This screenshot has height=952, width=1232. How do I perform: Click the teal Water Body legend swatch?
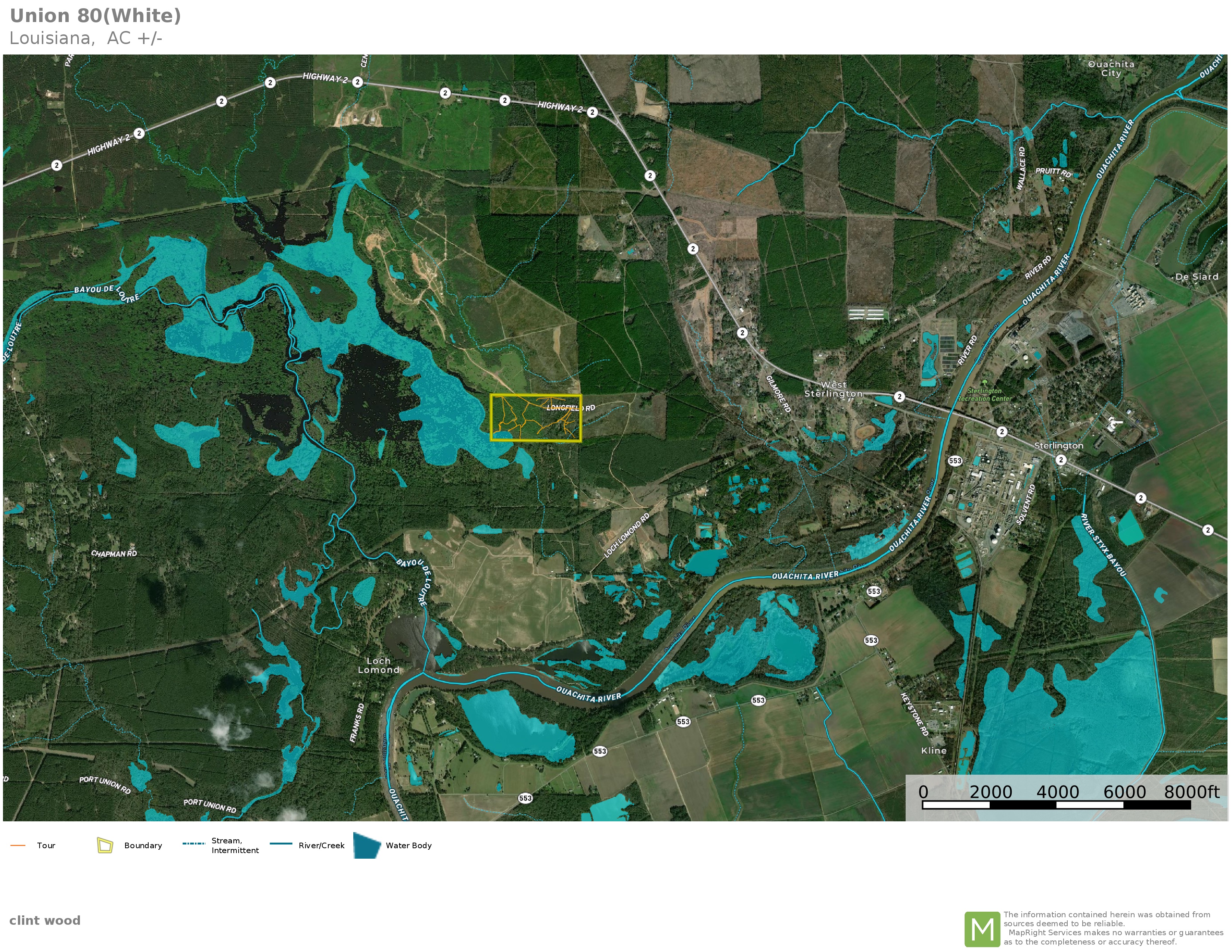pyautogui.click(x=367, y=845)
